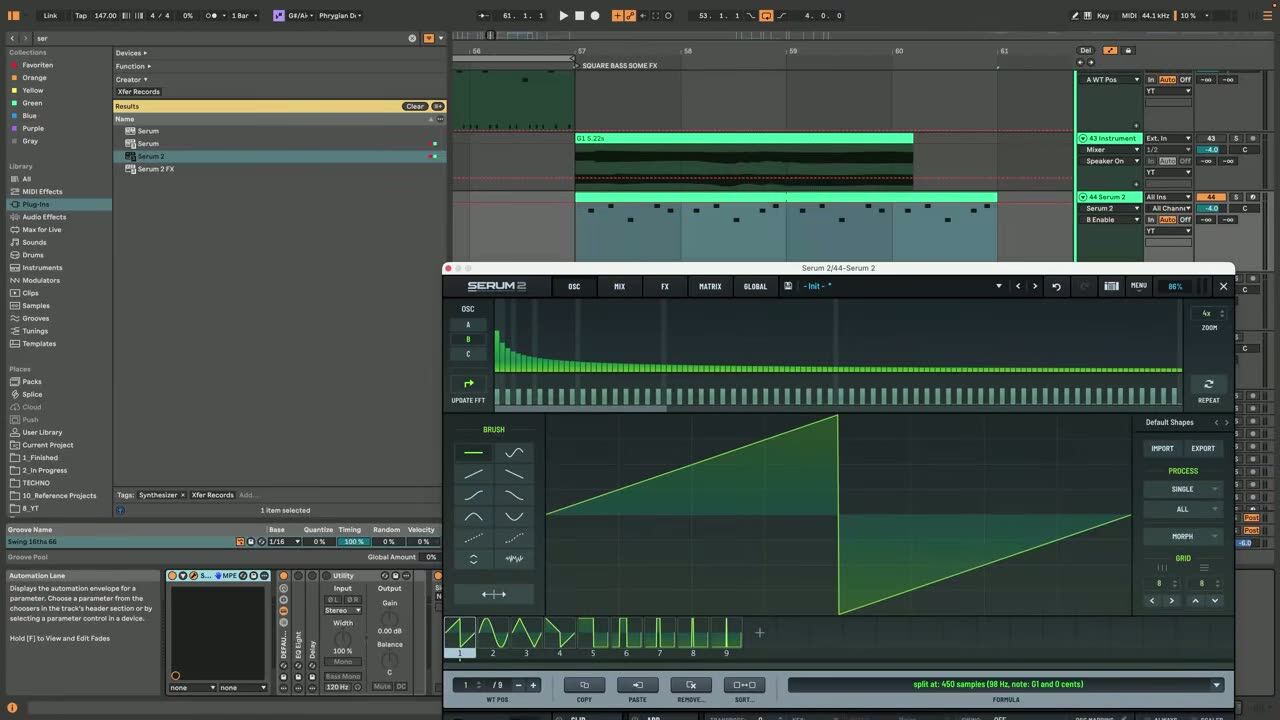Image resolution: width=1280 pixels, height=720 pixels.
Task: Click Ableton Stop button
Action: click(x=579, y=16)
